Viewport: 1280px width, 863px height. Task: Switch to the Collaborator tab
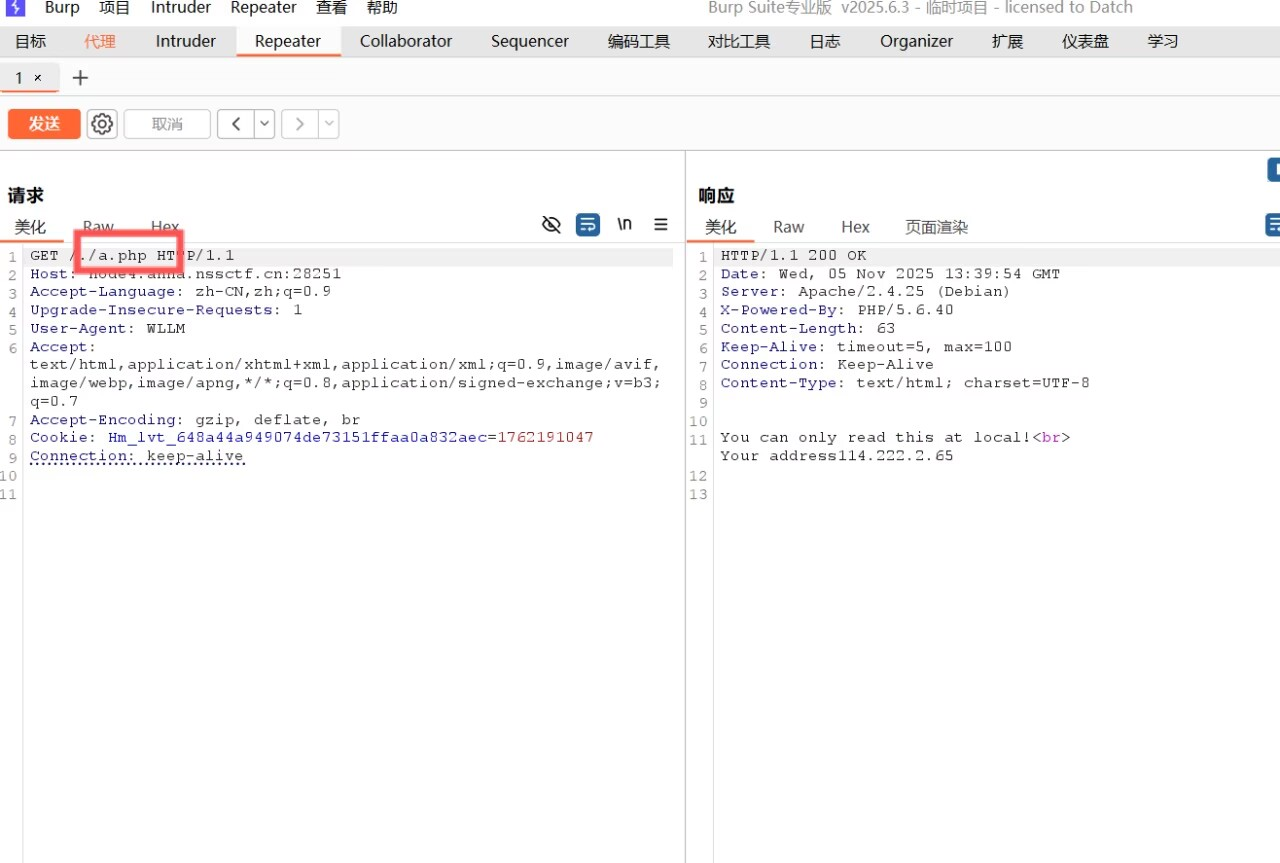(406, 41)
